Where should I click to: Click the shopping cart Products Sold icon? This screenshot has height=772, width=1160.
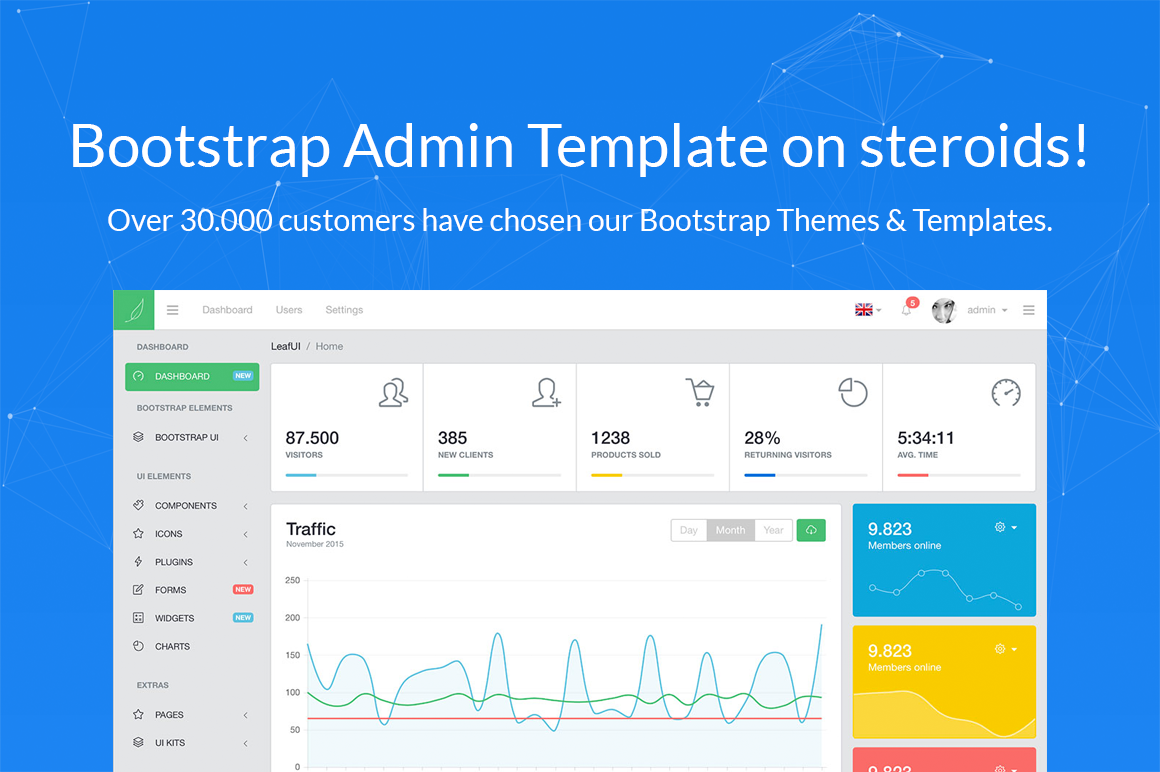[x=699, y=392]
